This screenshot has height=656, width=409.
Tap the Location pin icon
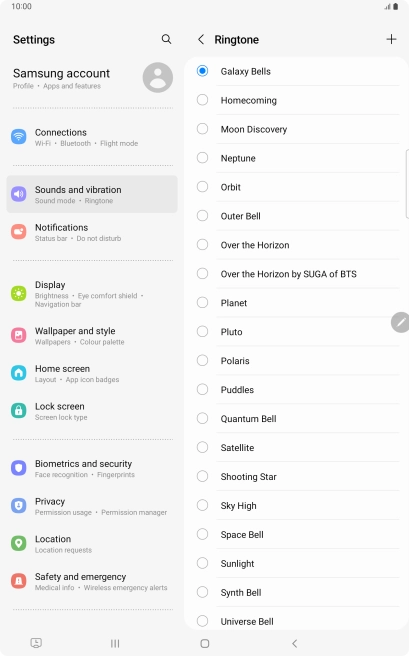click(x=18, y=543)
